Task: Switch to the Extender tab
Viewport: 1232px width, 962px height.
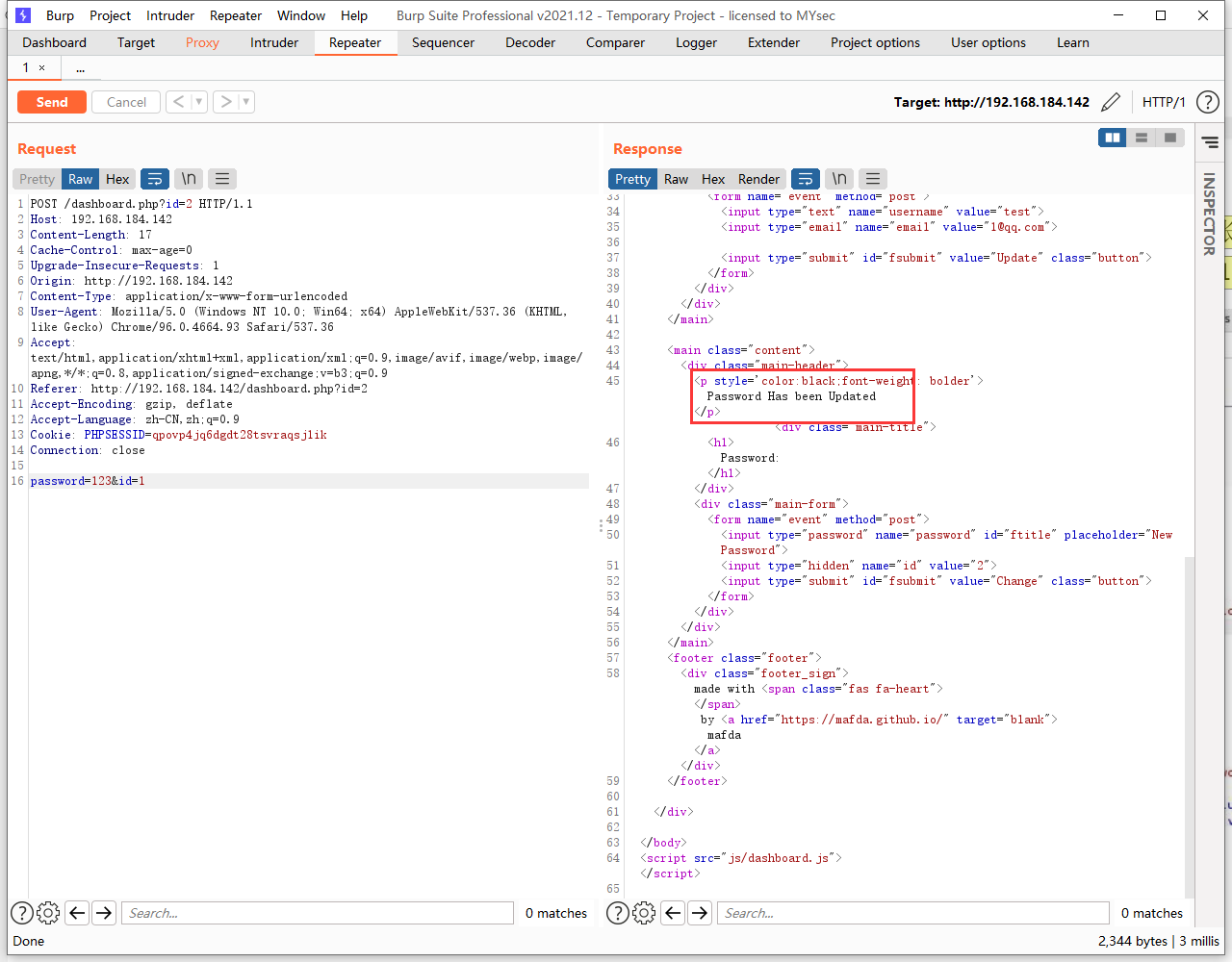Action: pyautogui.click(x=774, y=42)
